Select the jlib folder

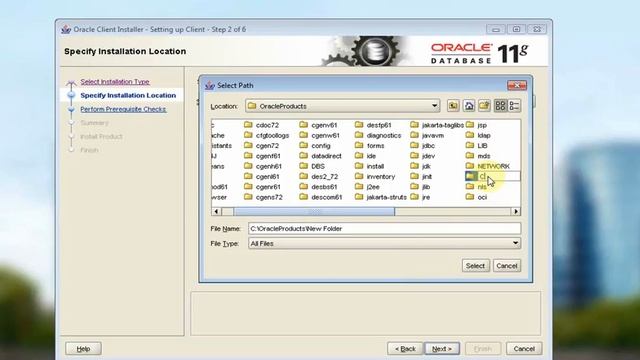pos(421,187)
